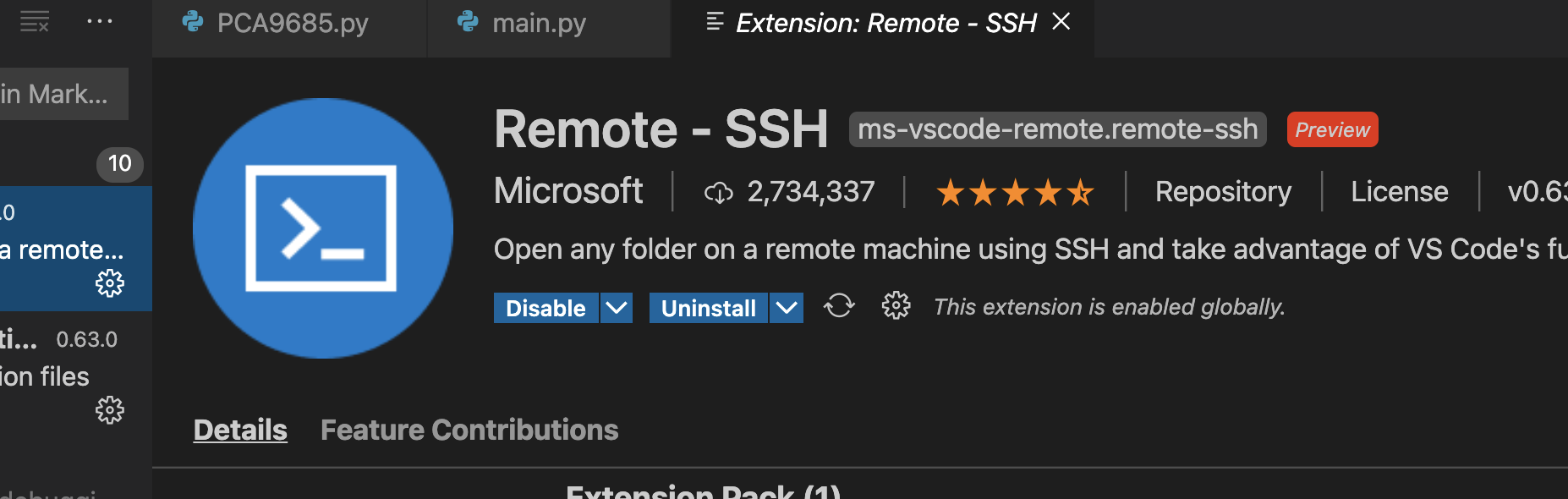Click the sync reload icon beside Uninstall

[x=839, y=306]
